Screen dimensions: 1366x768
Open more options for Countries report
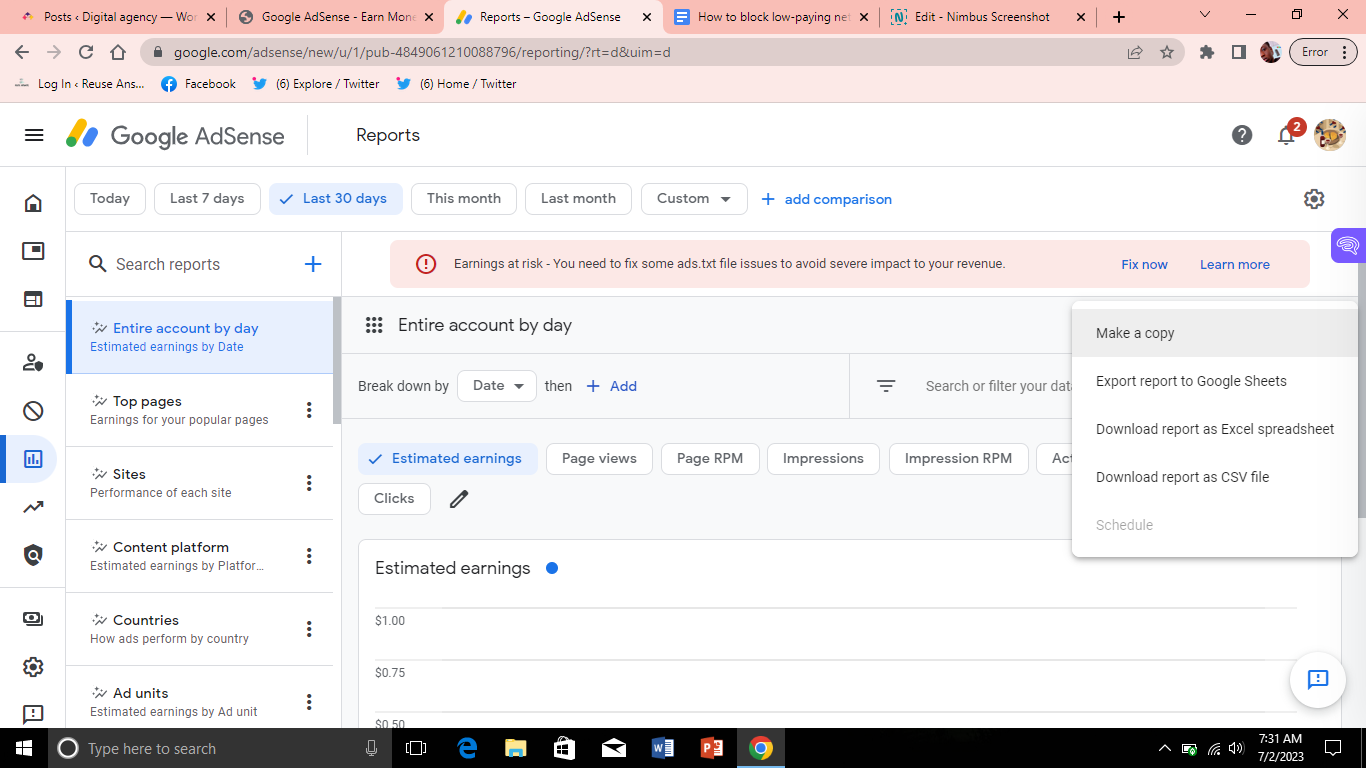coord(309,629)
